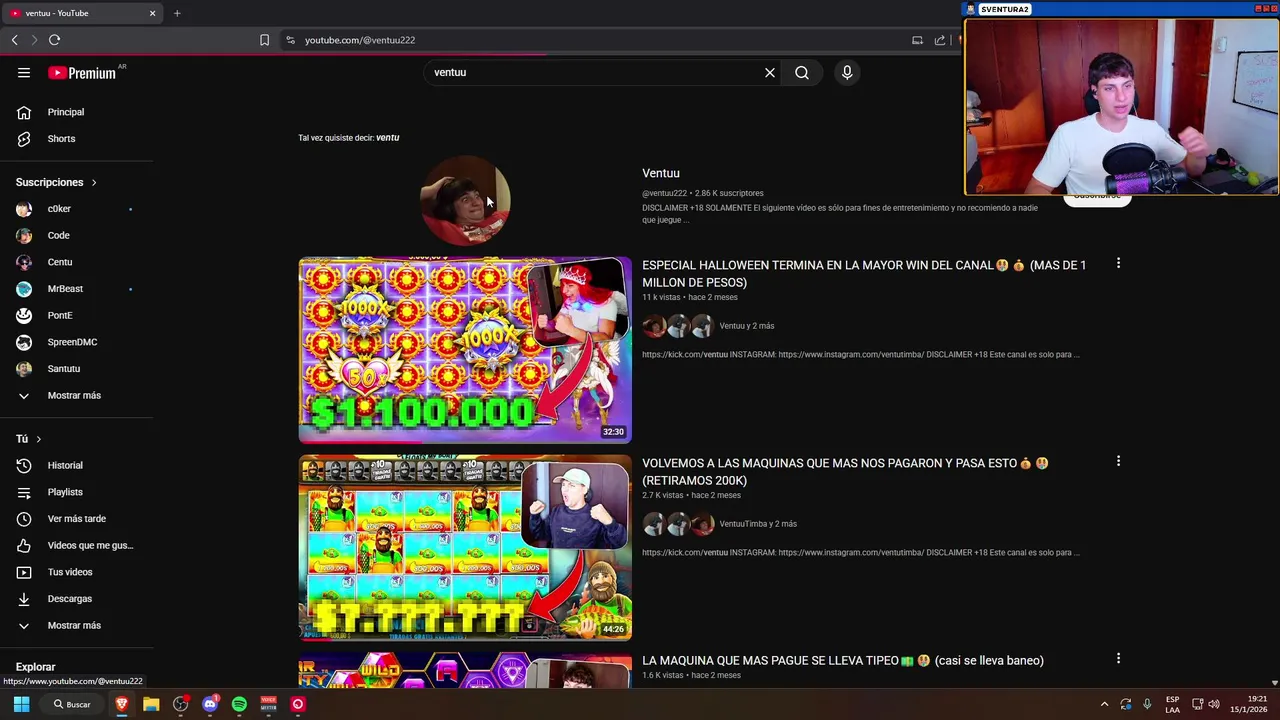
Task: Open Windows taskbar search Buscar
Action: coord(72,704)
